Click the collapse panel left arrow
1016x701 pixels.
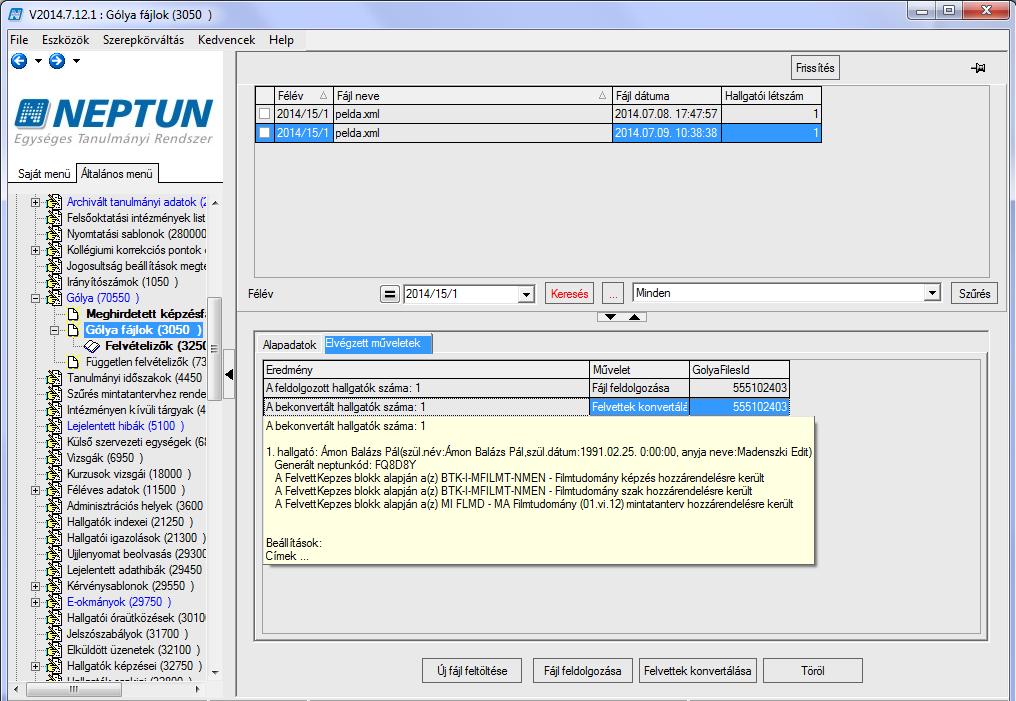coord(229,374)
